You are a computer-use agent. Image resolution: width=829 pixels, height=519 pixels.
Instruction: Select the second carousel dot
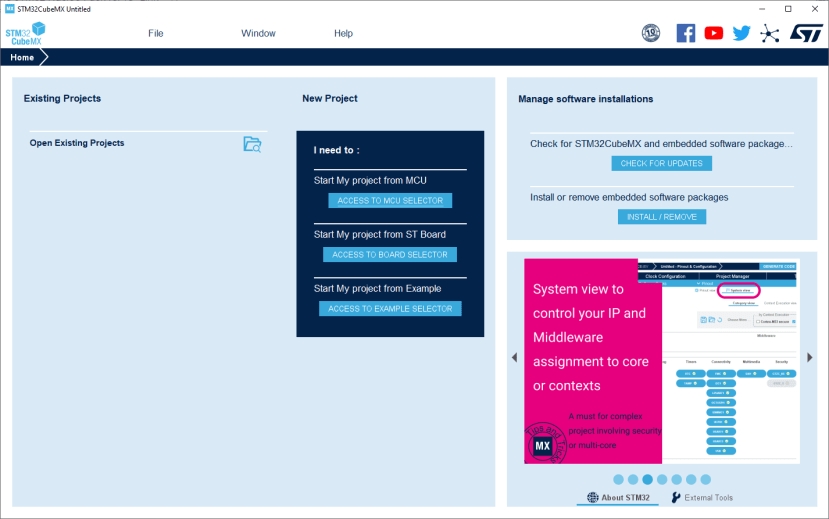tap(633, 479)
